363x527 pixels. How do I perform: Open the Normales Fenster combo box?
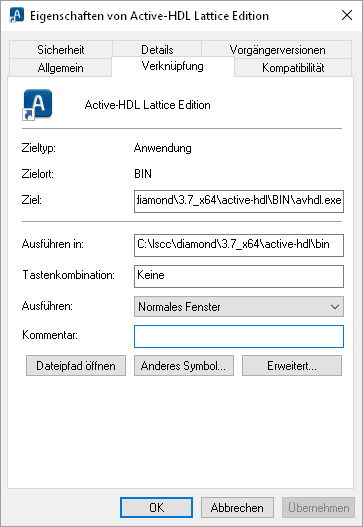click(239, 307)
